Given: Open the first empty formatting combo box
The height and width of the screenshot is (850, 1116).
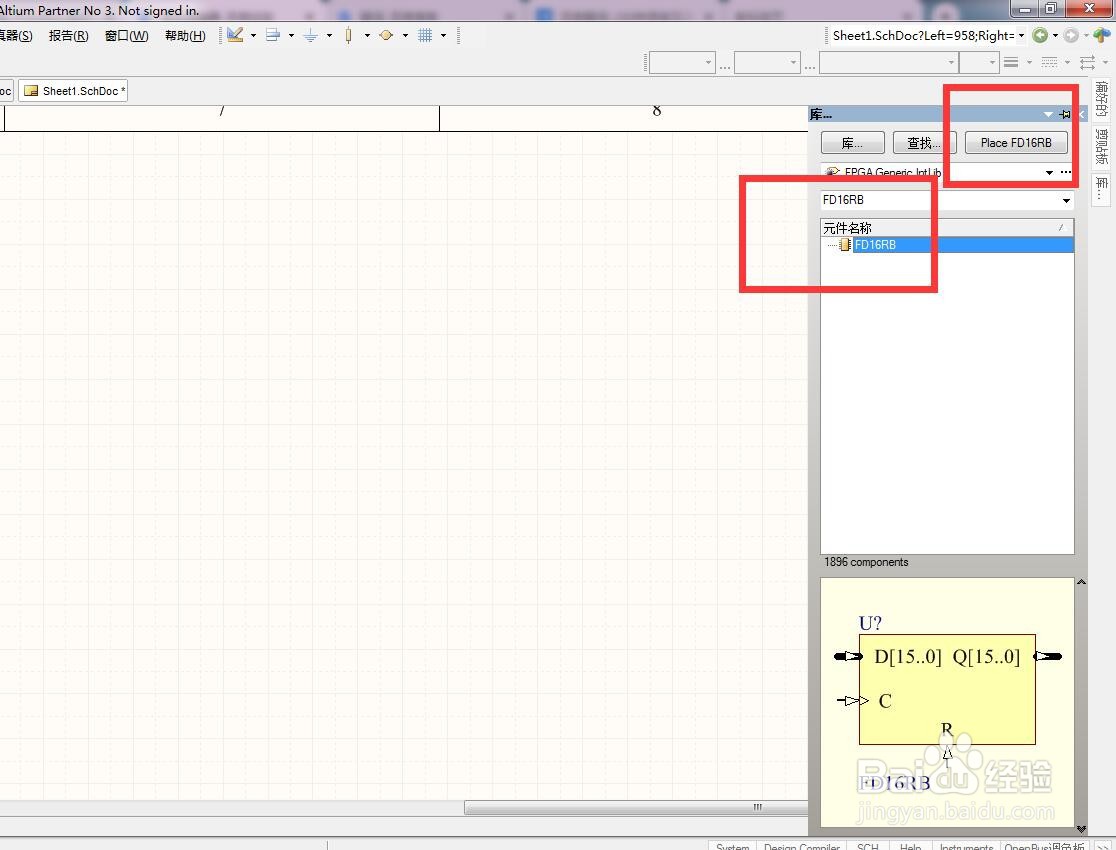Looking at the screenshot, I should point(682,63).
